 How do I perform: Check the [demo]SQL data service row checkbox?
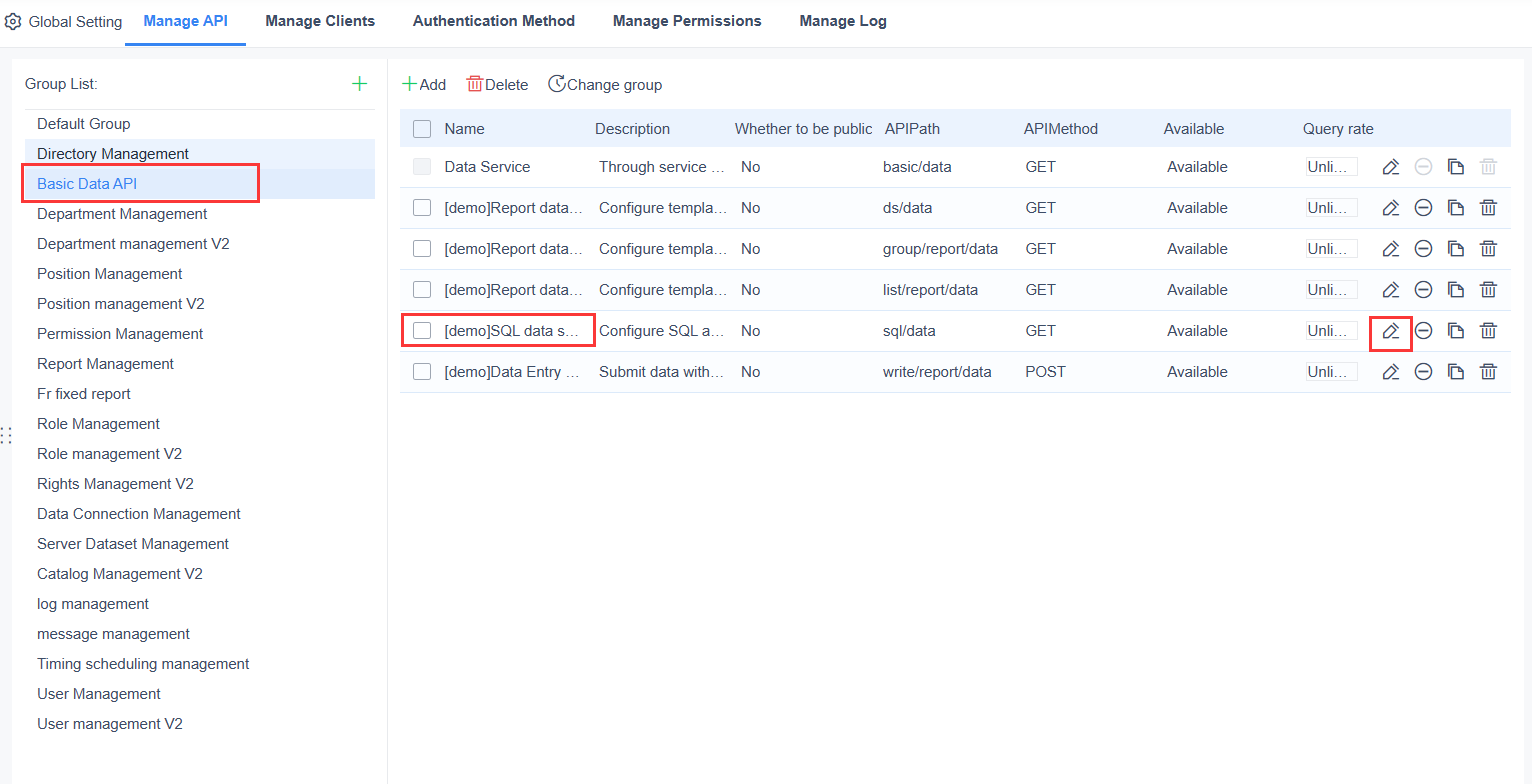tap(421, 330)
